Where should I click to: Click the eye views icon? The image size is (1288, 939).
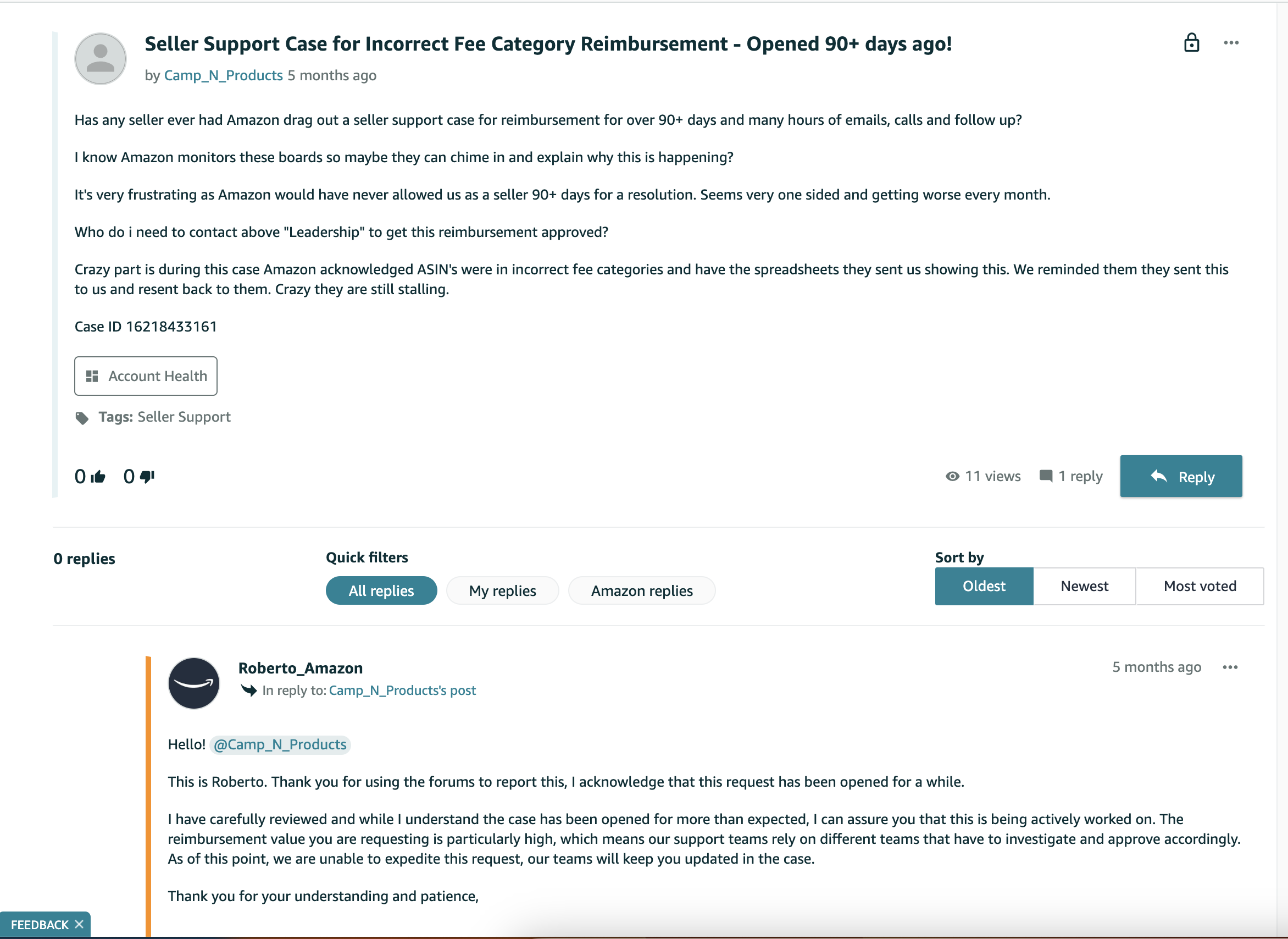tap(952, 476)
